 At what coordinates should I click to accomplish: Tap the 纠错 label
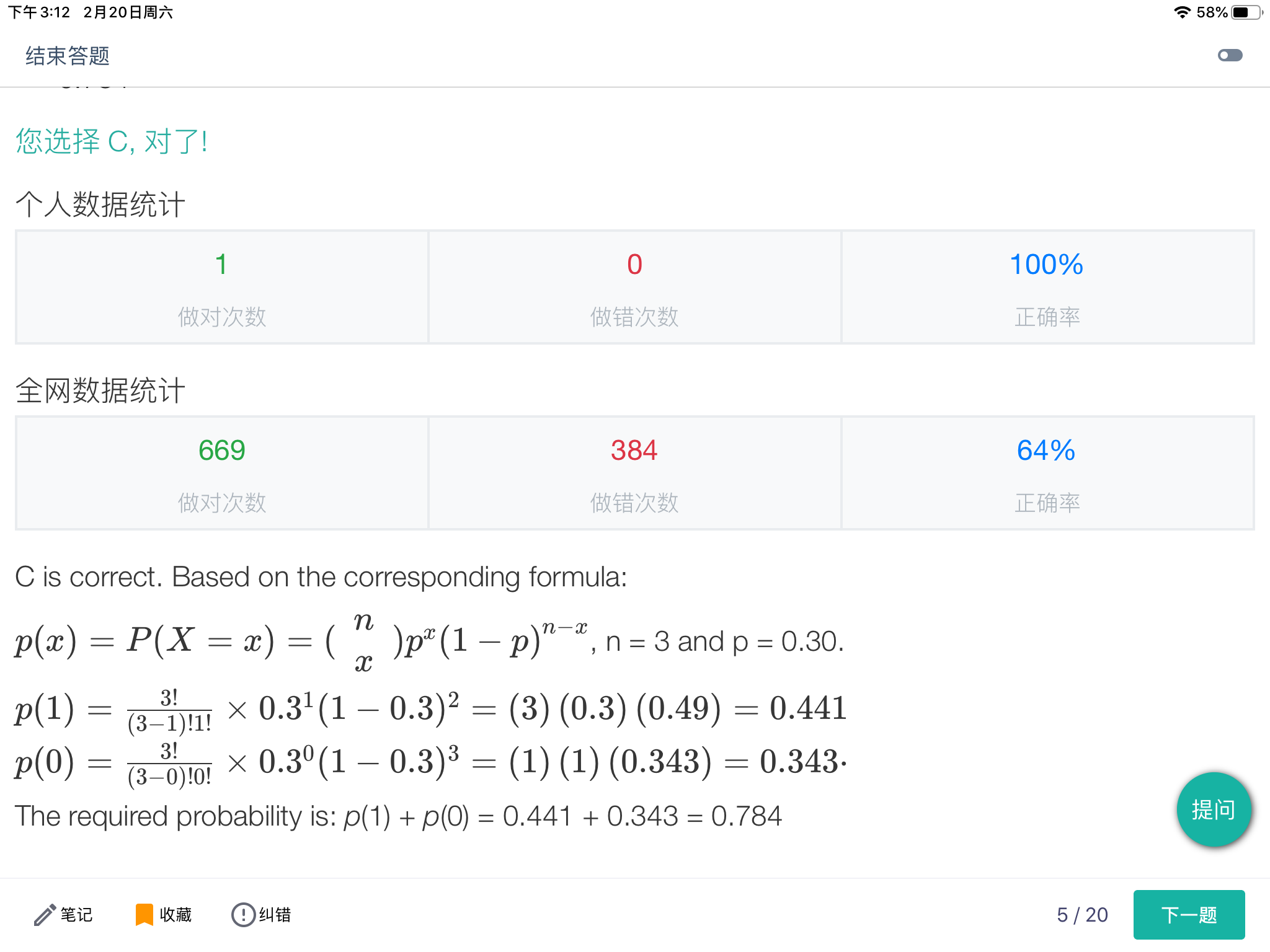tap(275, 915)
